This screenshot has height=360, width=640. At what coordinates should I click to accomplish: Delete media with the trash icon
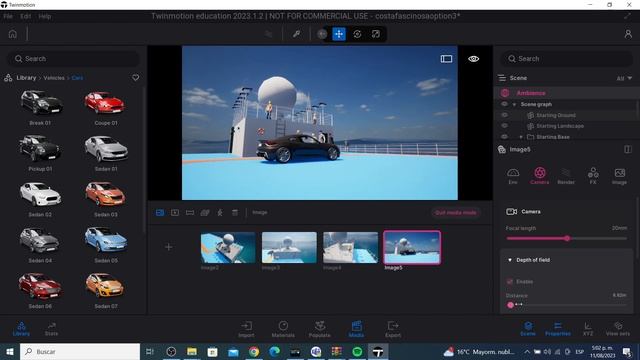pos(235,213)
